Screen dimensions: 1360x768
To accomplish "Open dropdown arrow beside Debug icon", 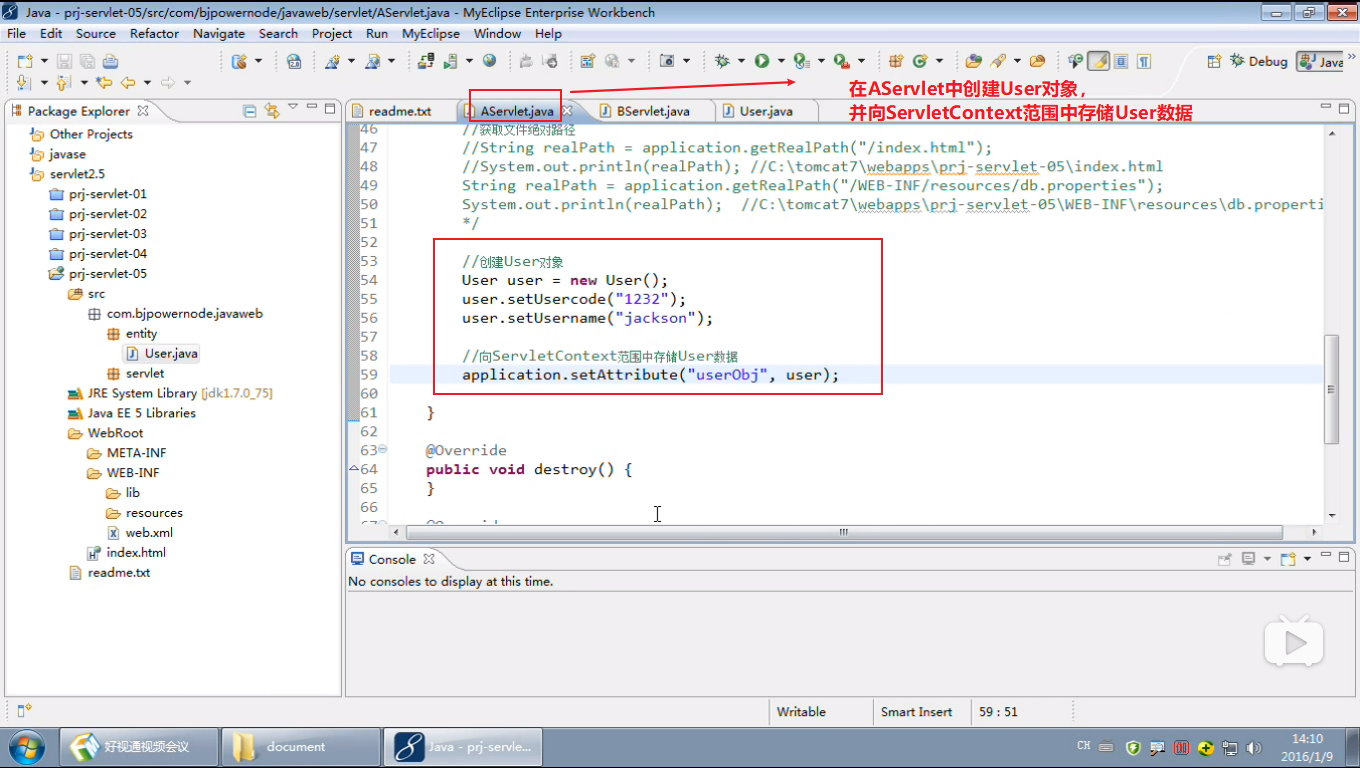I will click(x=741, y=61).
